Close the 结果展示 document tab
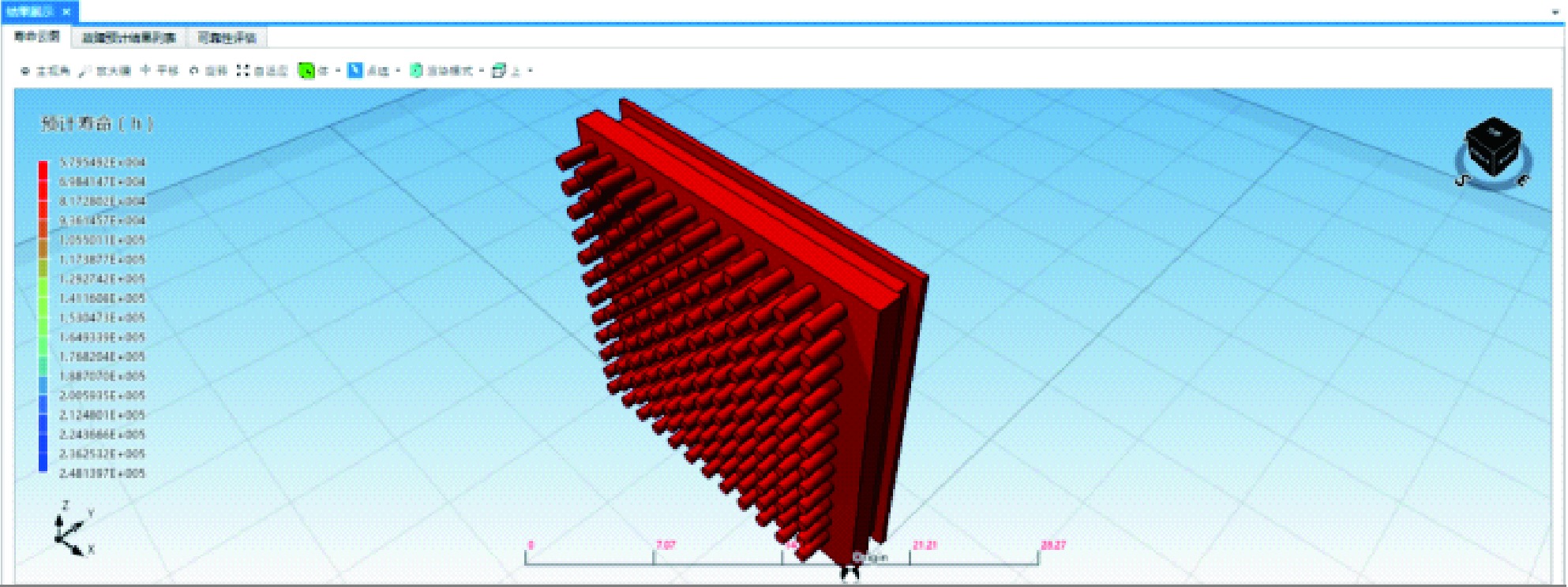This screenshot has height=587, width=1568. click(66, 12)
